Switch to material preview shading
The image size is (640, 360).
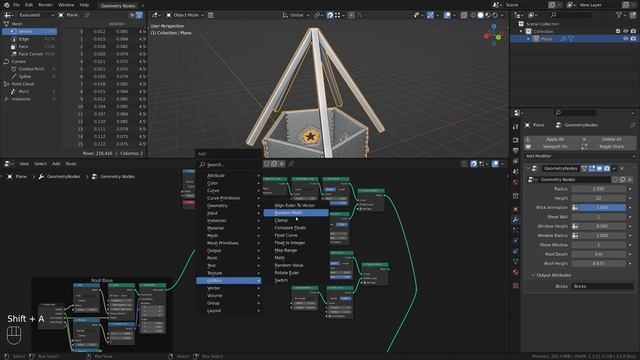coord(488,15)
